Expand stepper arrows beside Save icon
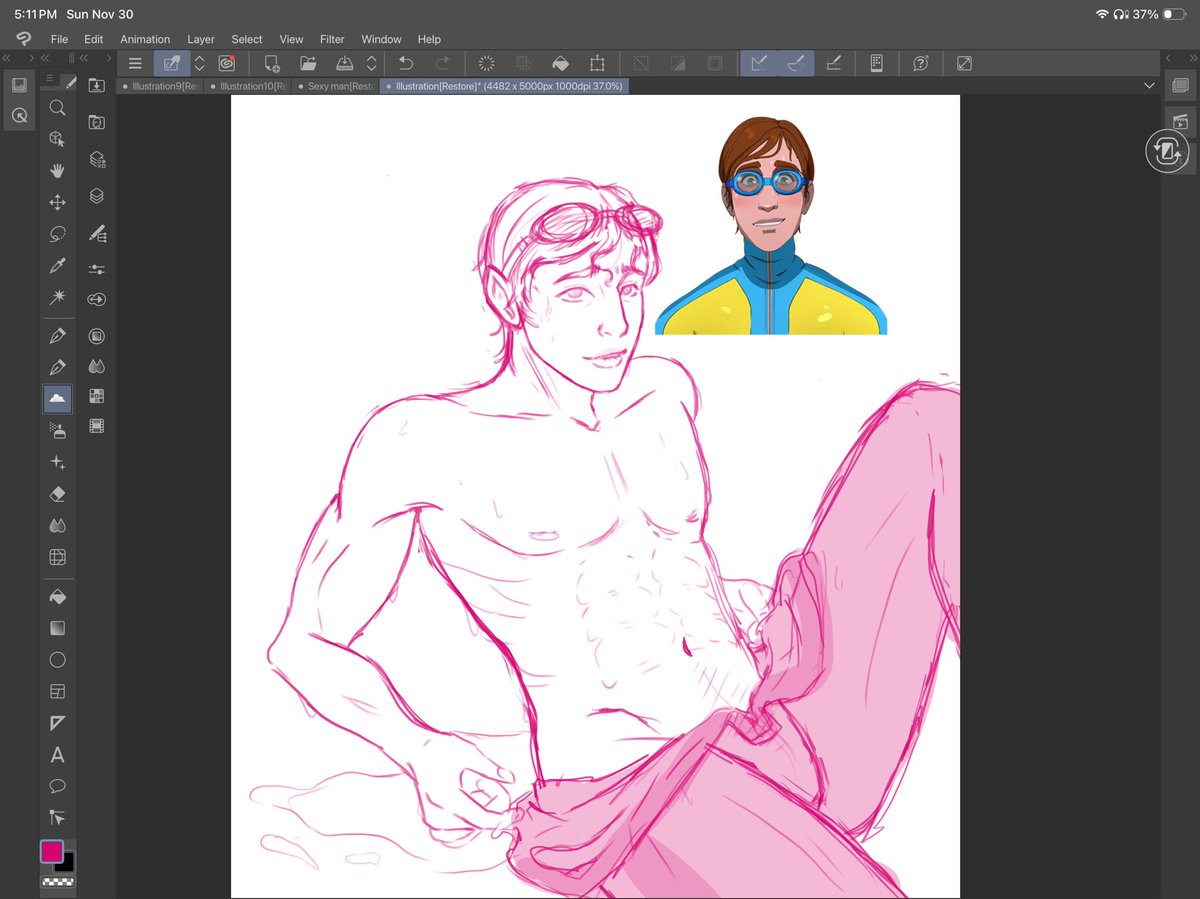The height and width of the screenshot is (899, 1200). pos(372,63)
